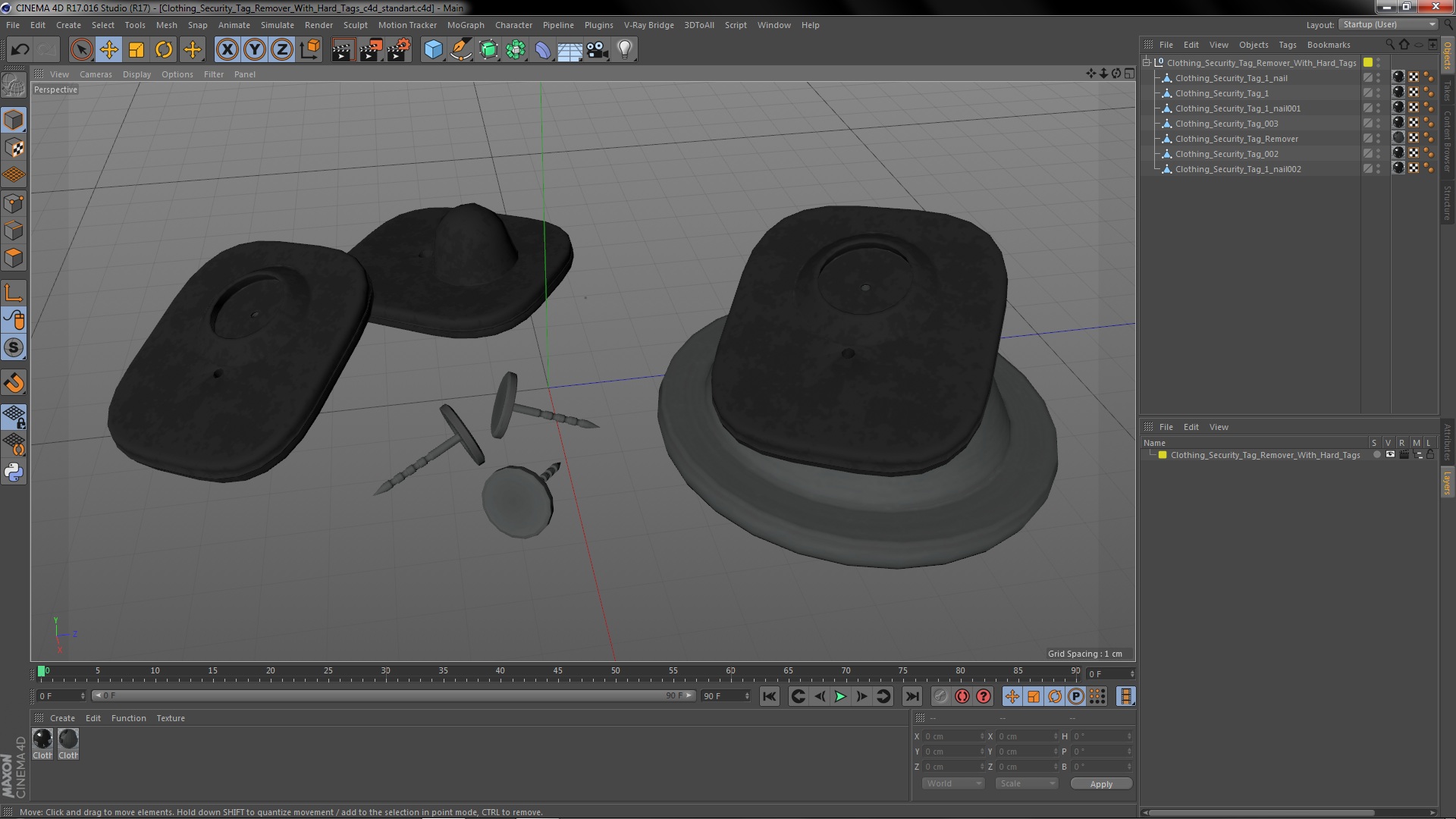
Task: Add a Light object icon
Action: tap(625, 50)
